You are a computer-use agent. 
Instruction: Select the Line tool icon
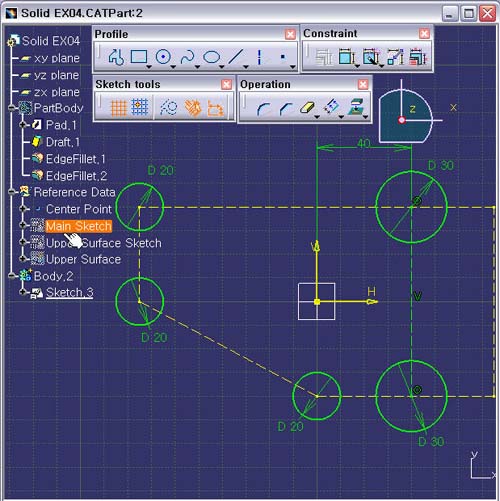[236, 57]
